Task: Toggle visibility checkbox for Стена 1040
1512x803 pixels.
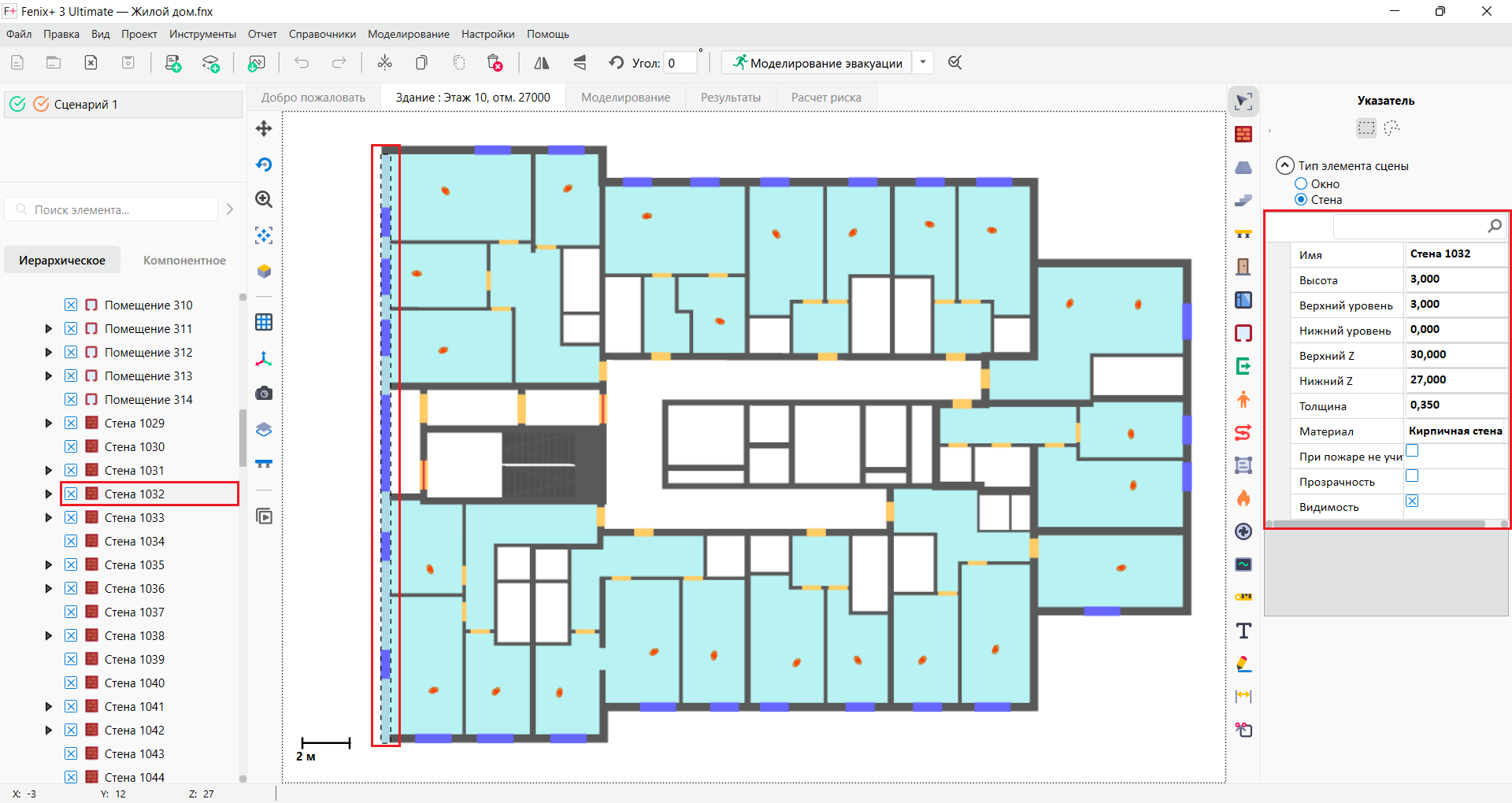Action: [71, 683]
